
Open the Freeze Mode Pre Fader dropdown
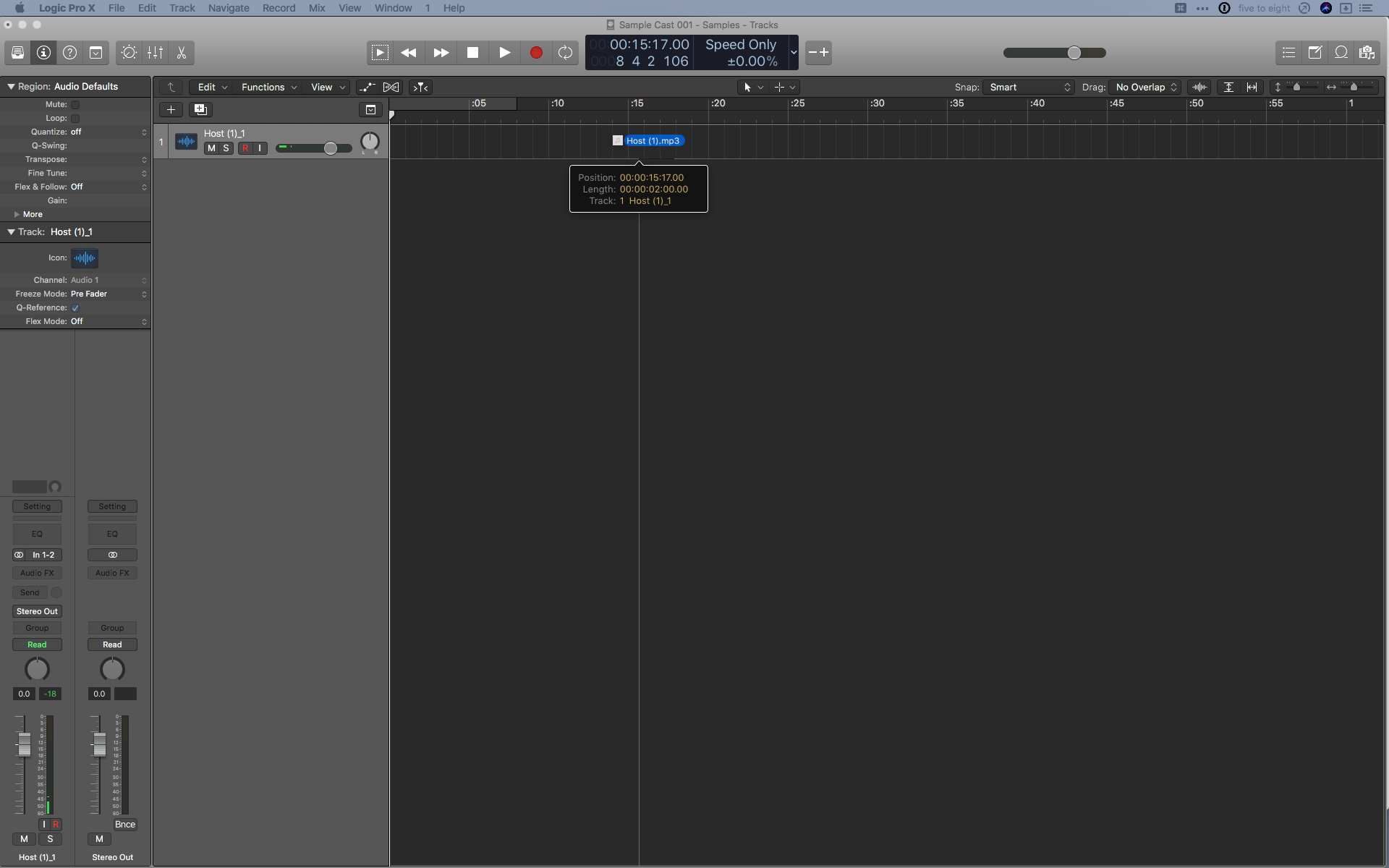pos(109,294)
